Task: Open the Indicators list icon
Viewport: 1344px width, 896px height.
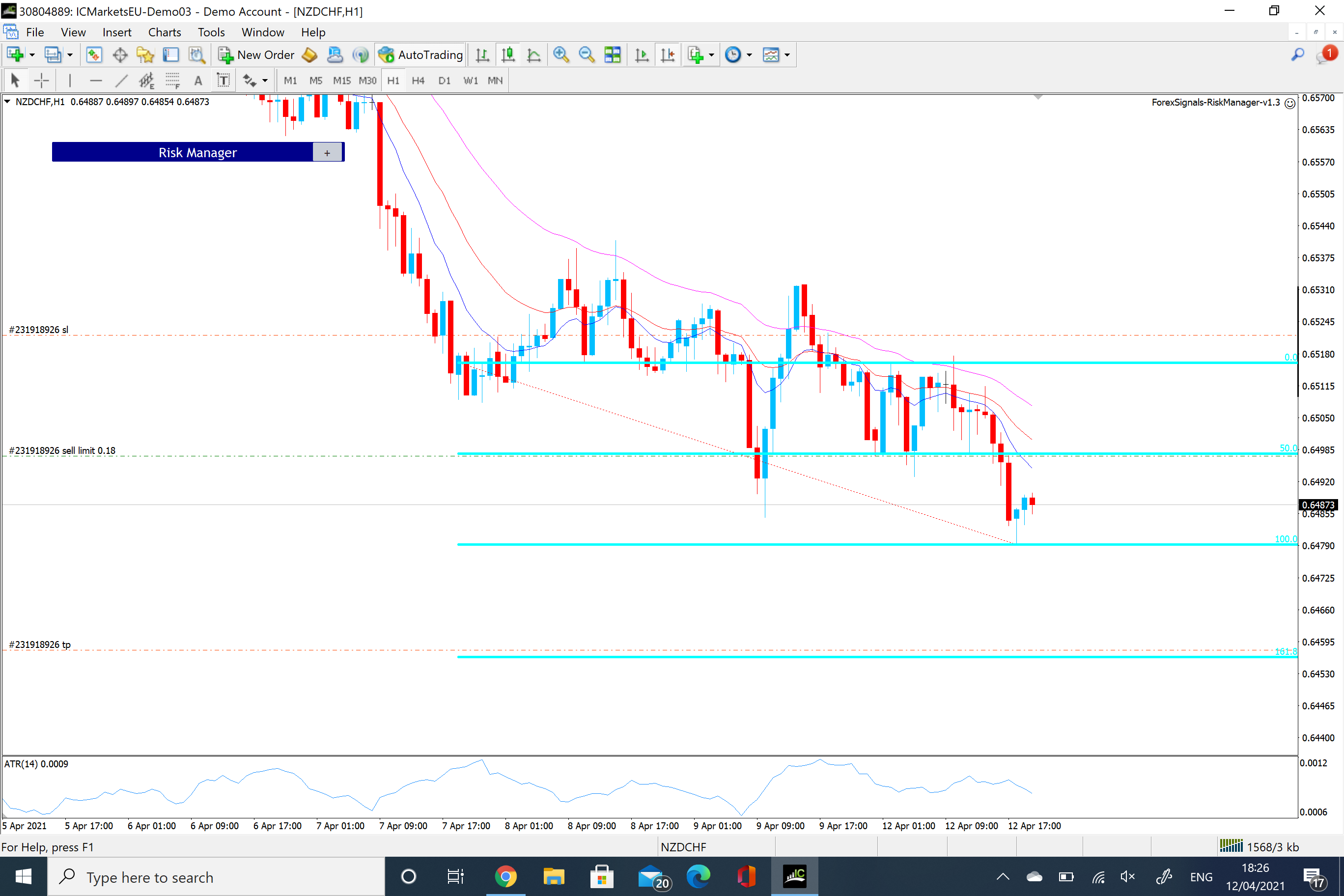Action: tap(695, 55)
